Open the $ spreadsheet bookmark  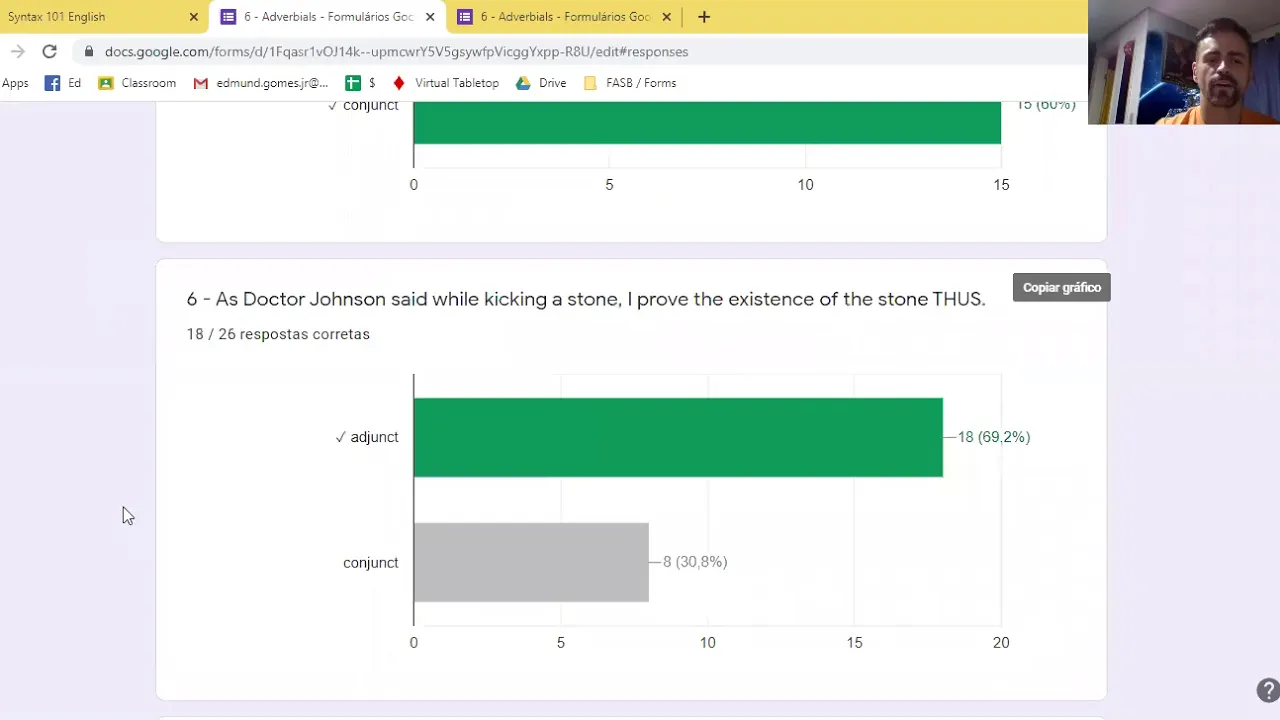pos(361,83)
